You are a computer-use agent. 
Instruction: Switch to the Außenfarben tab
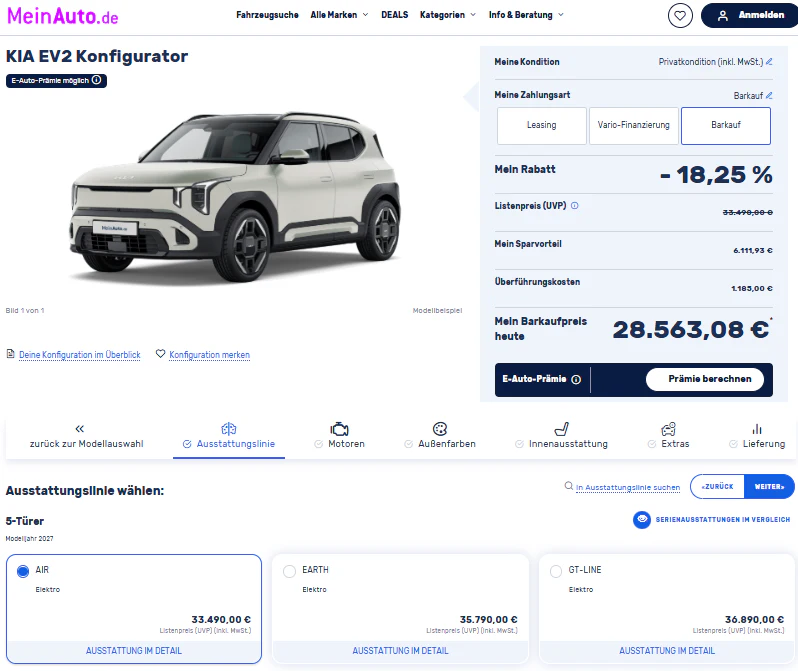coord(440,437)
